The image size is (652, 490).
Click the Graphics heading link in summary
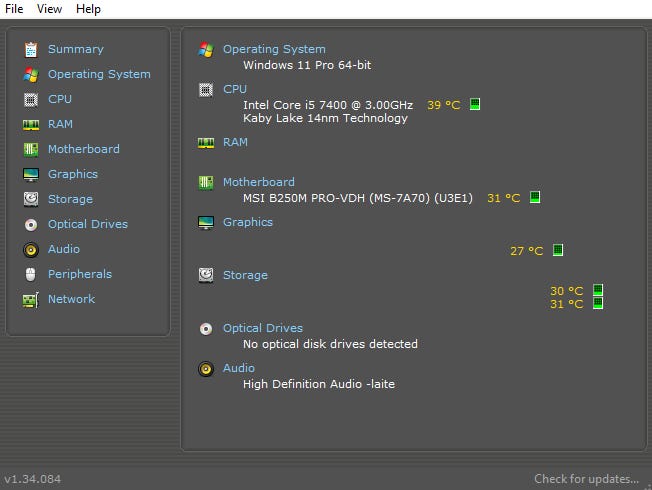(248, 222)
